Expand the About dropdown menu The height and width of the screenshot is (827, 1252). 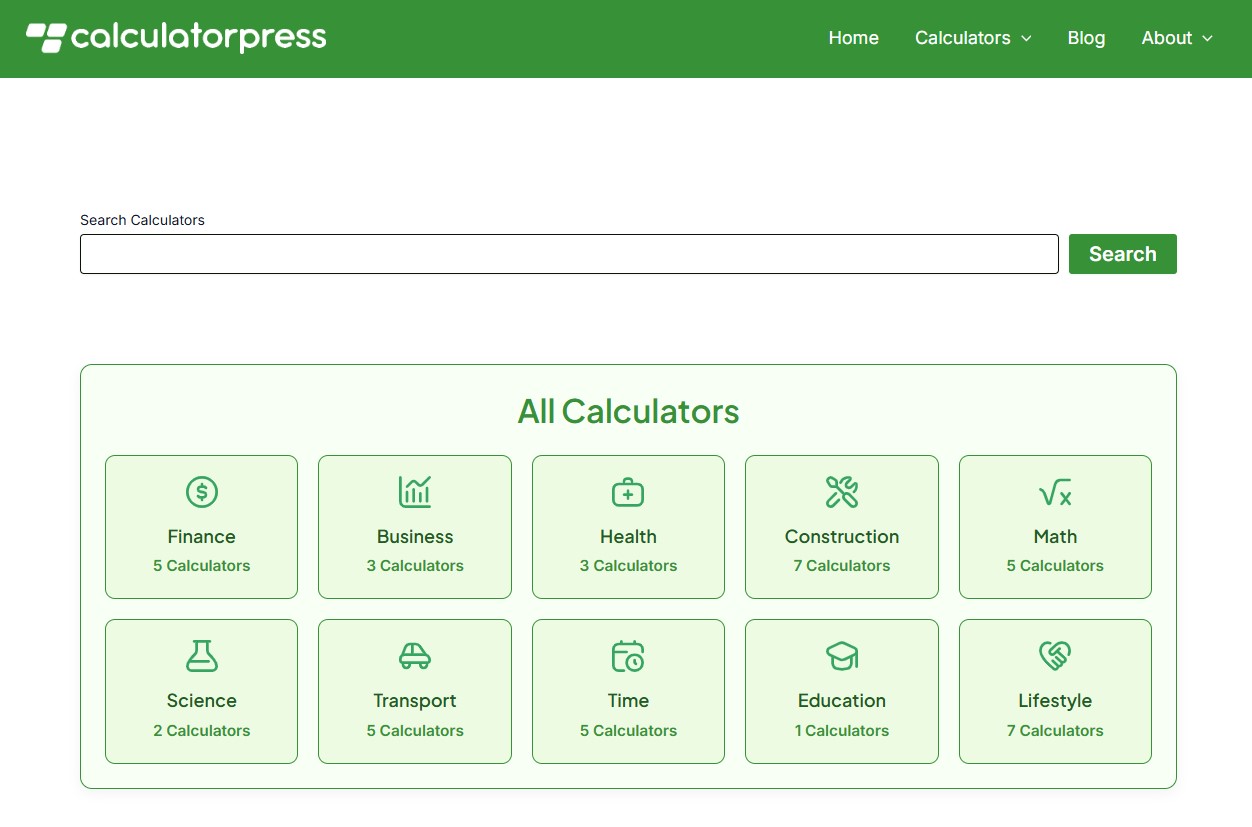[1177, 38]
